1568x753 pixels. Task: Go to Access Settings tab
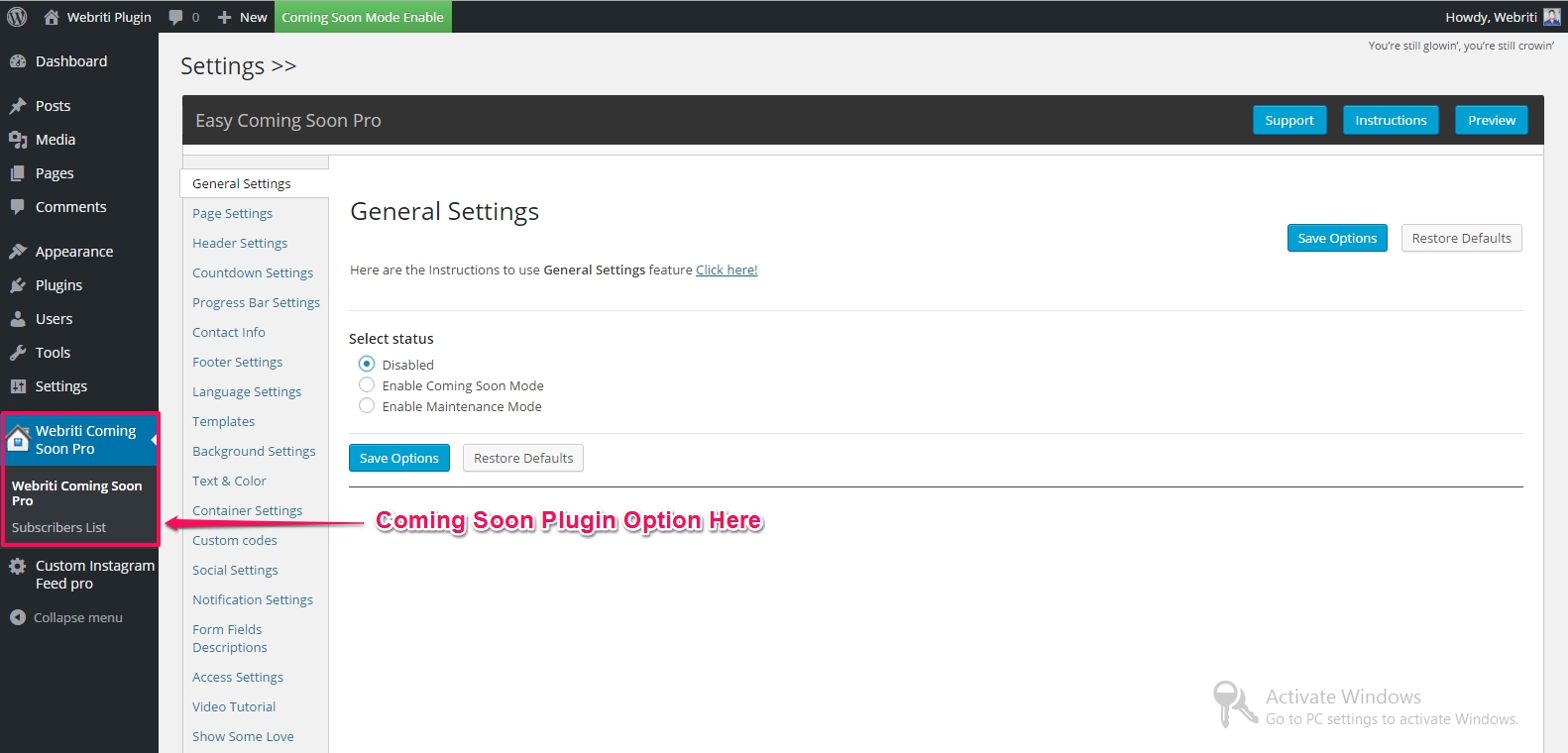(x=238, y=677)
